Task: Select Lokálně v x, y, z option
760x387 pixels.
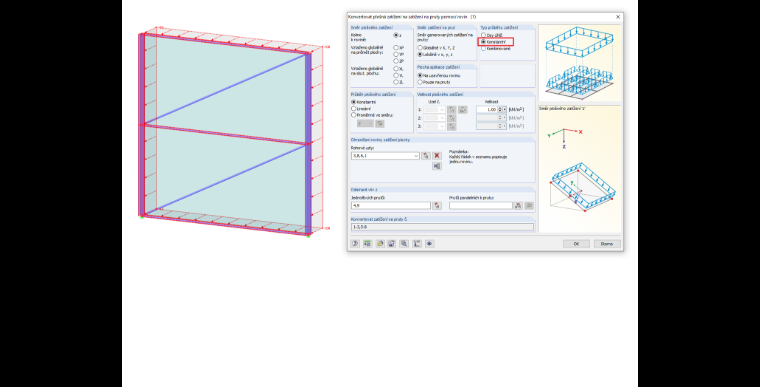Action: [x=420, y=54]
